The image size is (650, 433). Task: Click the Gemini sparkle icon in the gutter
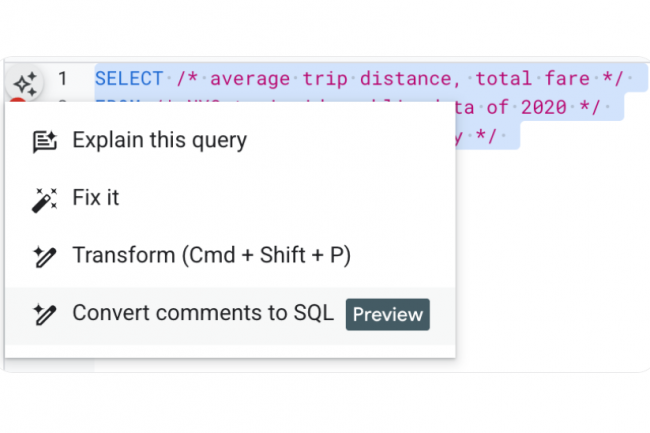[26, 81]
